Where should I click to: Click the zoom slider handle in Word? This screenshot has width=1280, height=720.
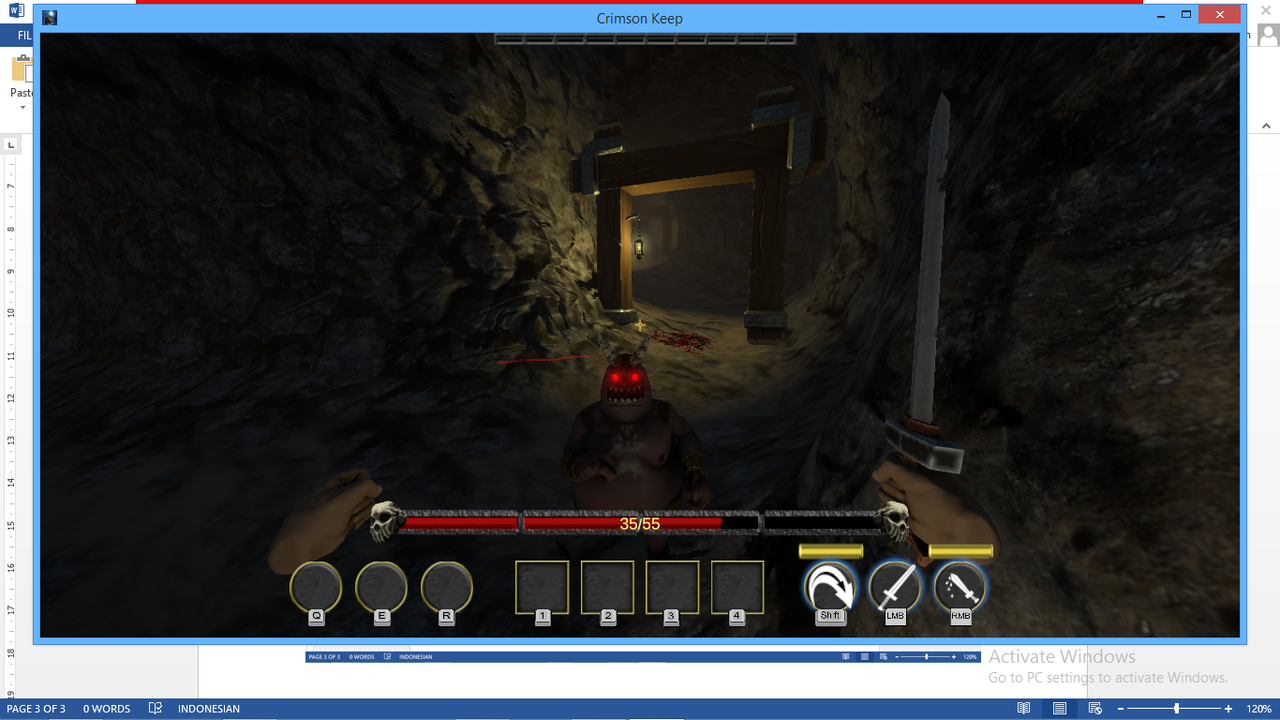pos(1176,709)
